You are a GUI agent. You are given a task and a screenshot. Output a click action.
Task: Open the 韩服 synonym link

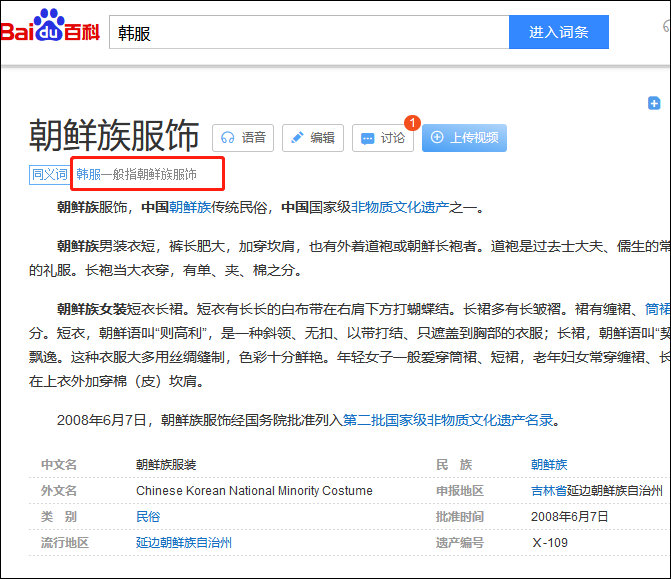(x=88, y=174)
